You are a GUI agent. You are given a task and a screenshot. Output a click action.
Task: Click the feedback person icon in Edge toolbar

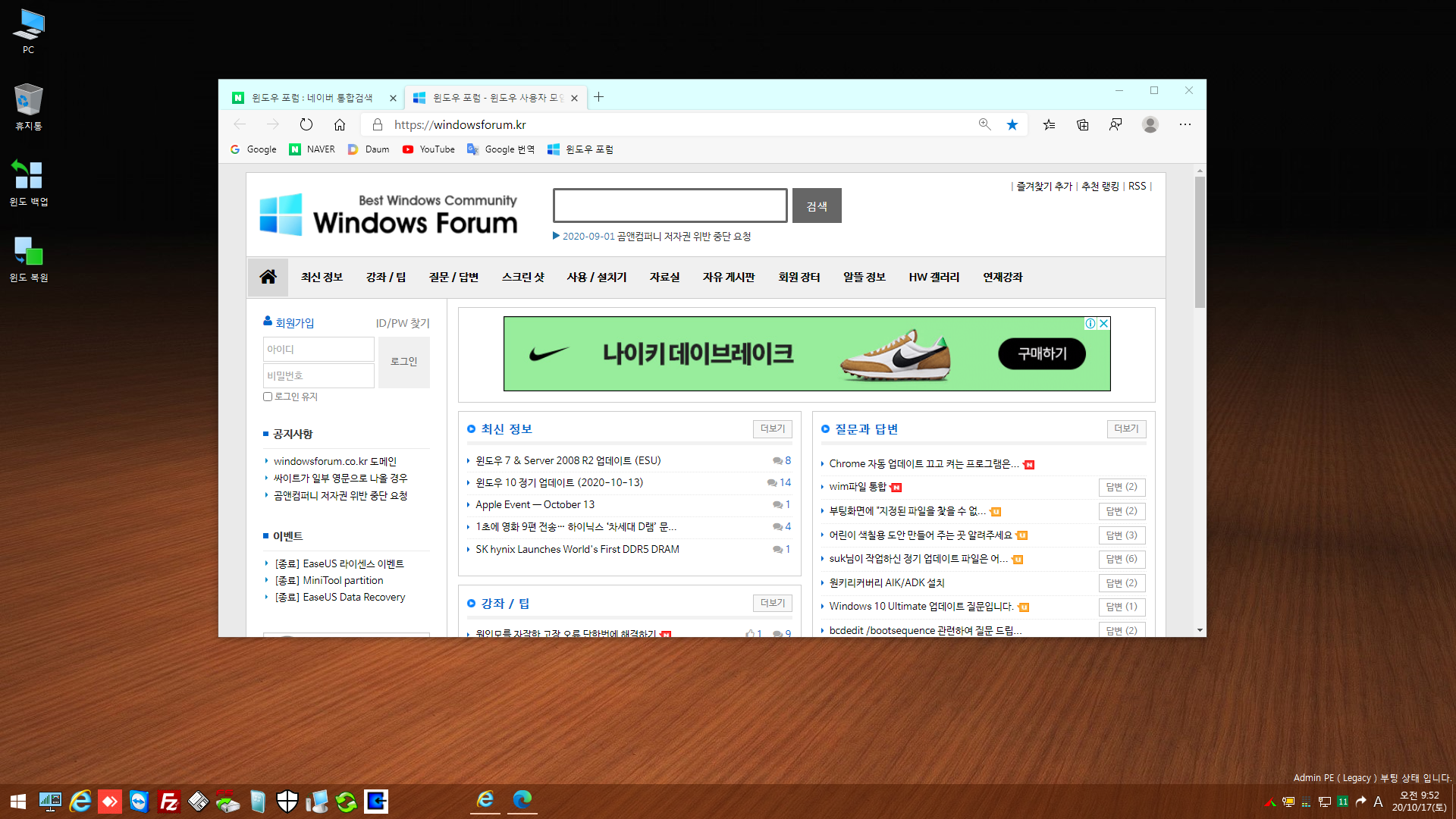(x=1116, y=124)
